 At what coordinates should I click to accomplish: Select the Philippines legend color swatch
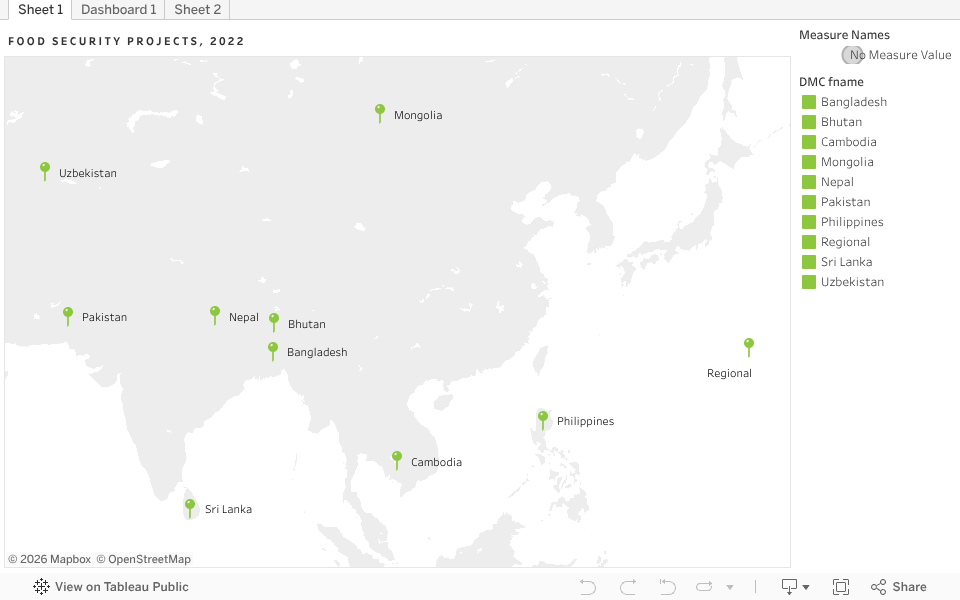pos(809,222)
